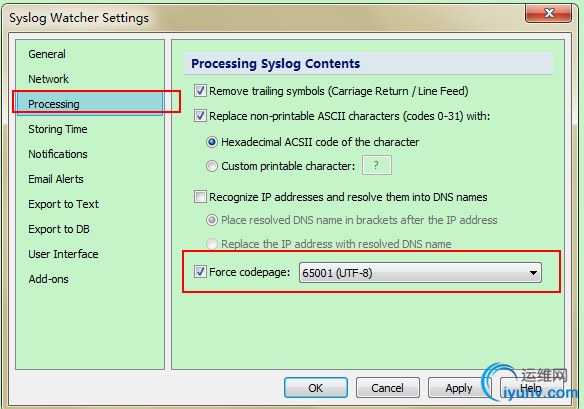Enable Recognize IP addresses checkbox
The height and width of the screenshot is (409, 584).
[x=200, y=197]
